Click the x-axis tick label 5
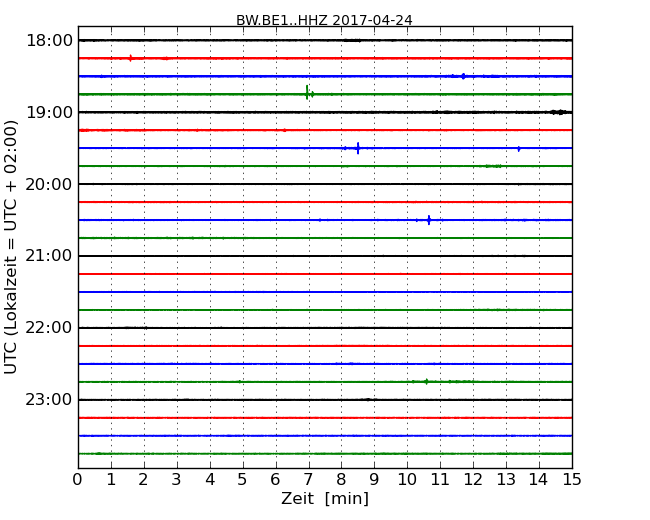Viewport: 650px width, 520px height. coord(243,480)
